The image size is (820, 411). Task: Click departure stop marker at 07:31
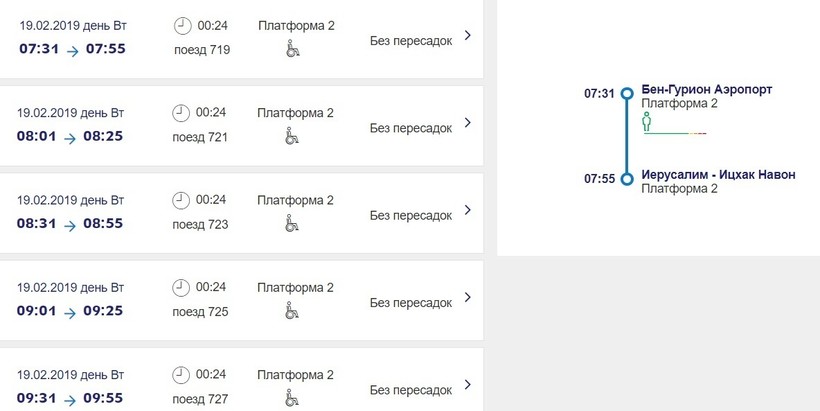(627, 93)
